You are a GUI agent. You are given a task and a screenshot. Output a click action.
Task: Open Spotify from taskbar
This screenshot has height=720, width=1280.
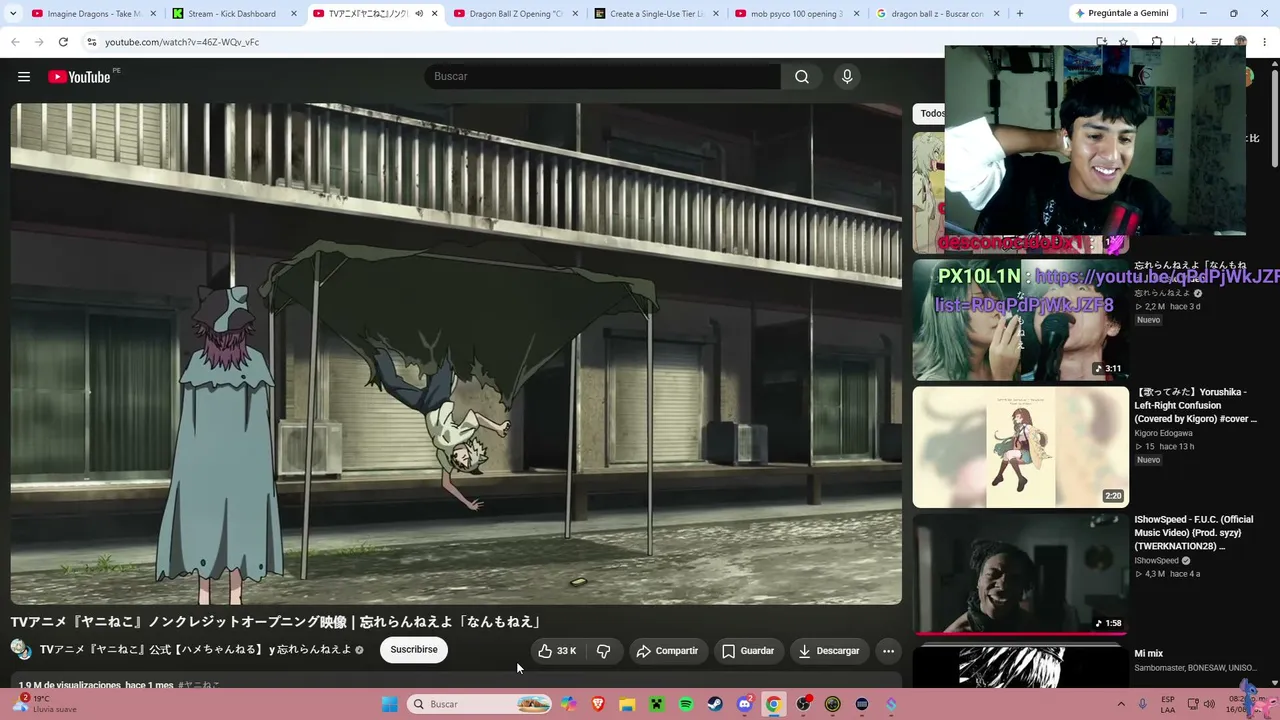click(x=686, y=704)
